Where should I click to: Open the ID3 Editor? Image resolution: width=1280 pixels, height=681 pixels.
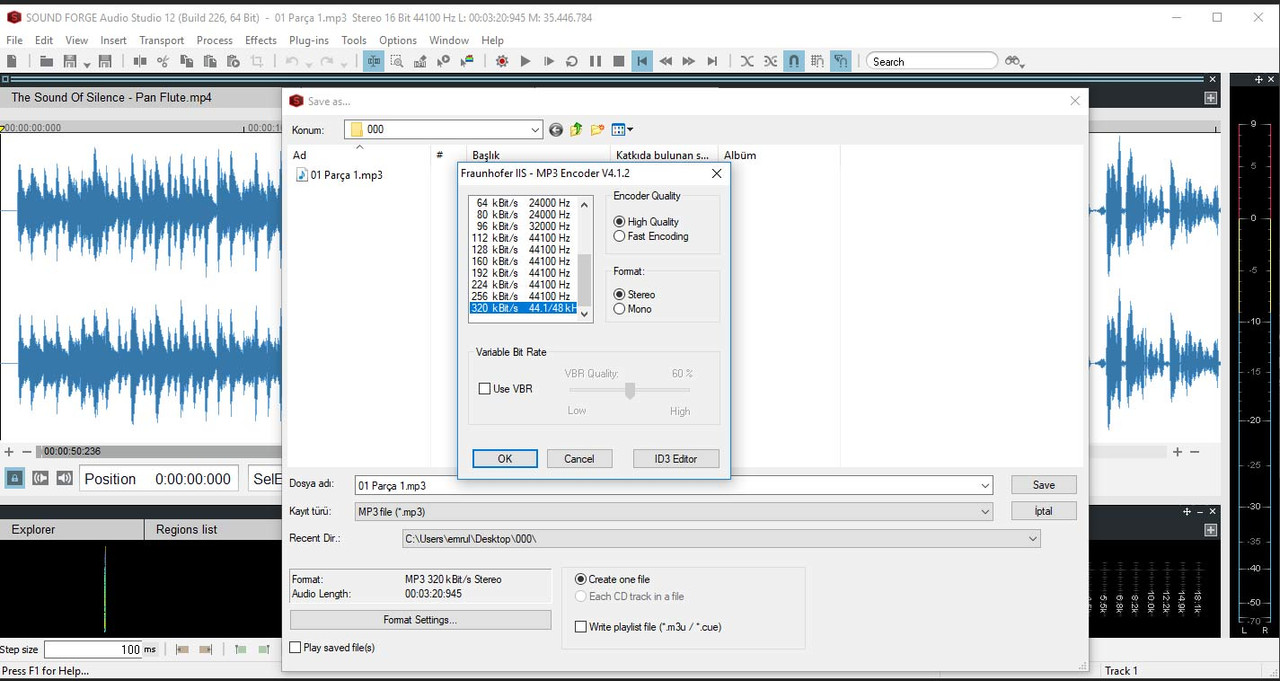tap(676, 459)
